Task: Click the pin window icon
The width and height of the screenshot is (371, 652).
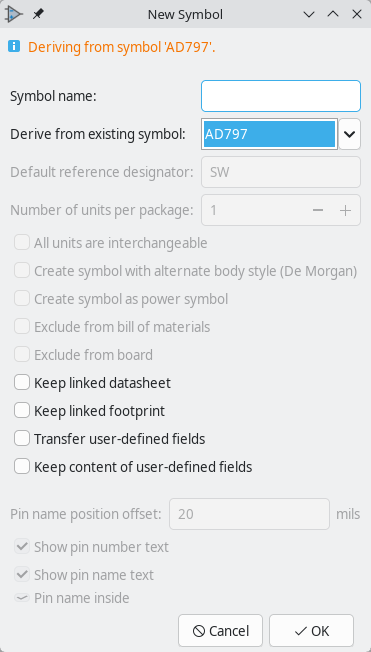Action: point(38,15)
